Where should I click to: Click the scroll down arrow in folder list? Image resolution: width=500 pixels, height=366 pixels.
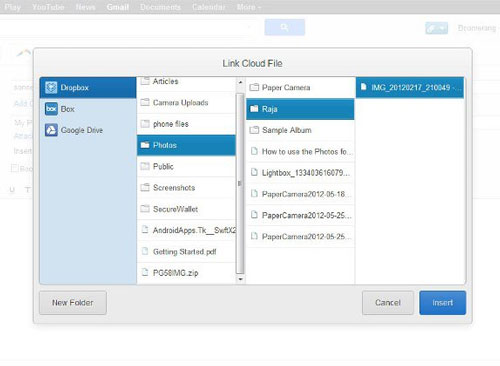240,279
